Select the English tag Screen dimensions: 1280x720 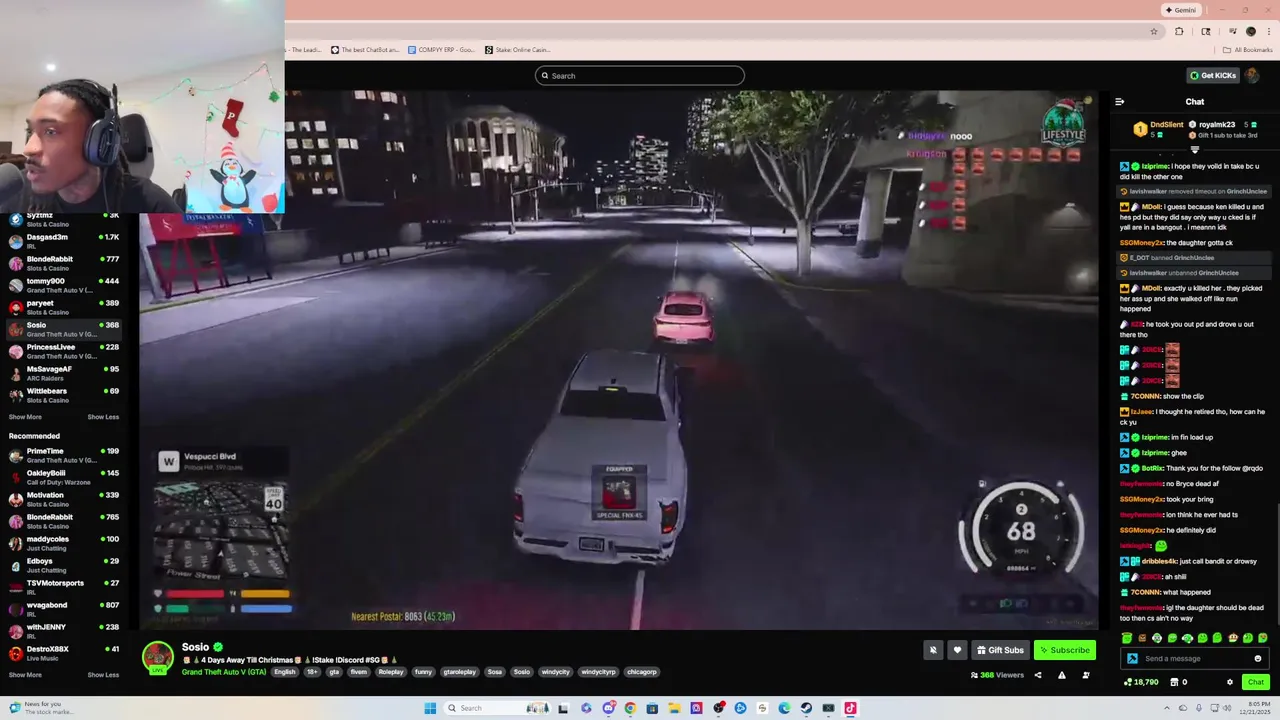coord(285,672)
